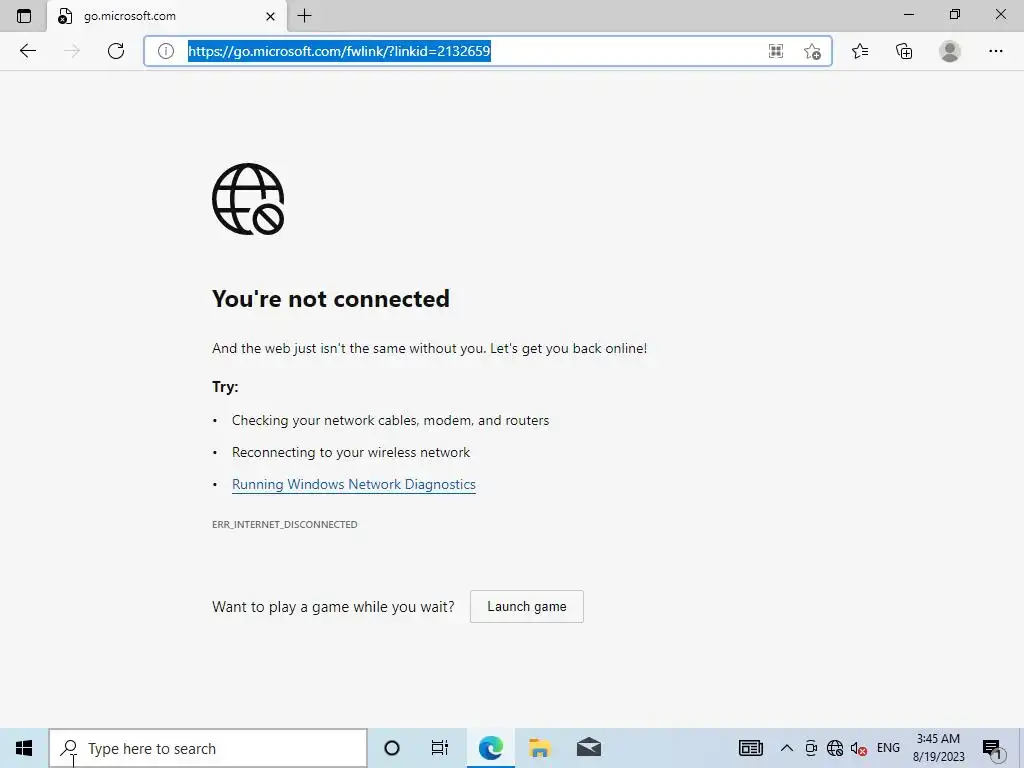Close the Edge browser window
The width and height of the screenshot is (1024, 768).
pyautogui.click(x=1000, y=14)
